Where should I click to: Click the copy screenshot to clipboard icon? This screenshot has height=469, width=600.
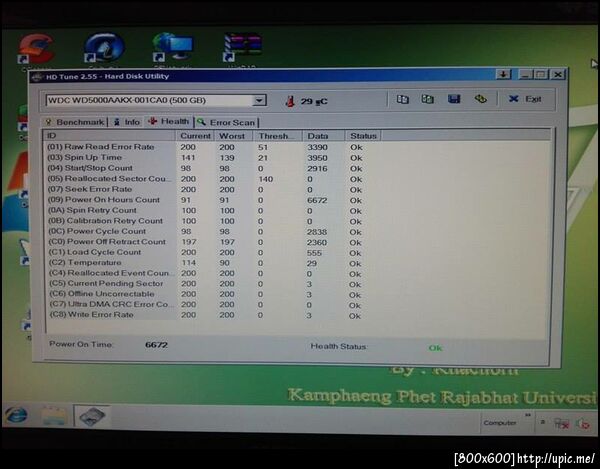[427, 99]
